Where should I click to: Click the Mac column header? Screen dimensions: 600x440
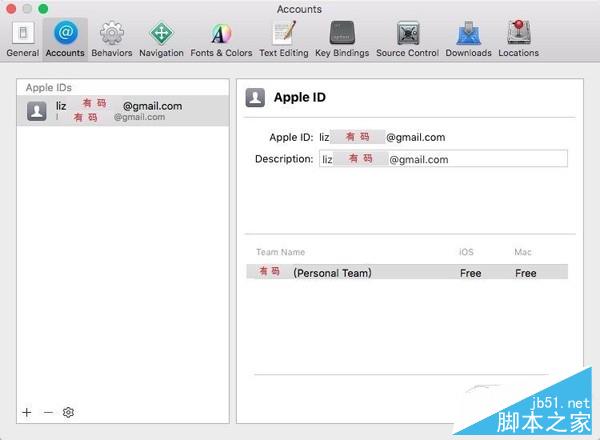click(523, 252)
